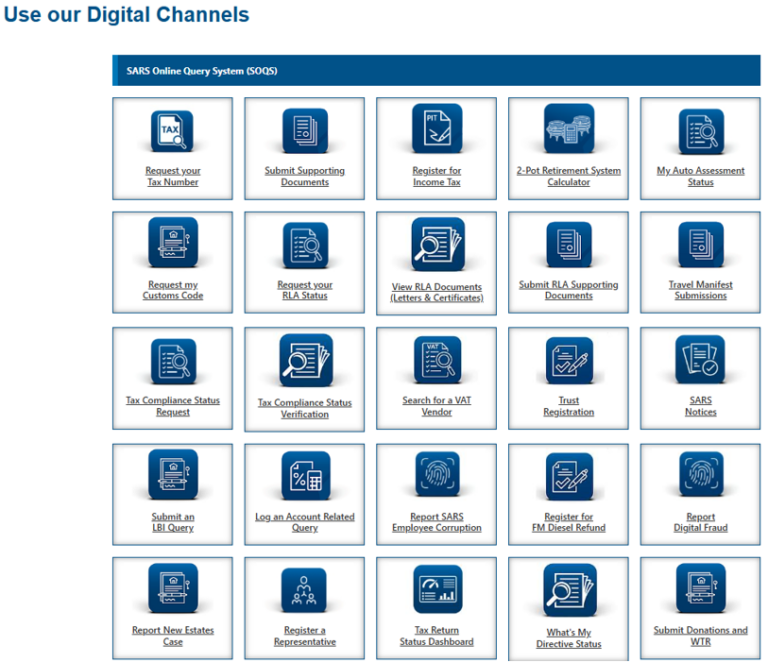
Task: Open the Trust Registration icon
Action: click(568, 360)
